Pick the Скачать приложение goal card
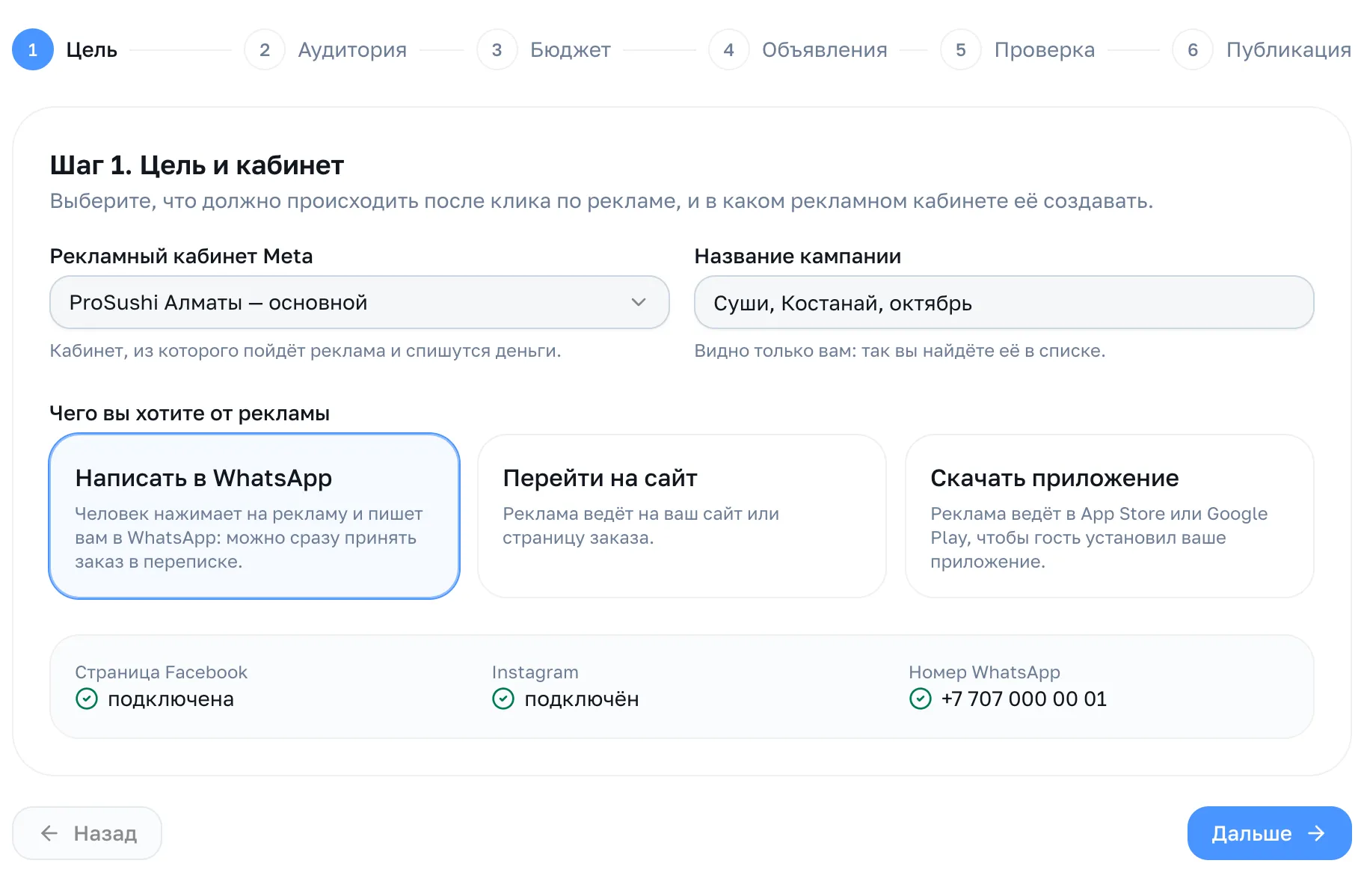 point(1110,516)
